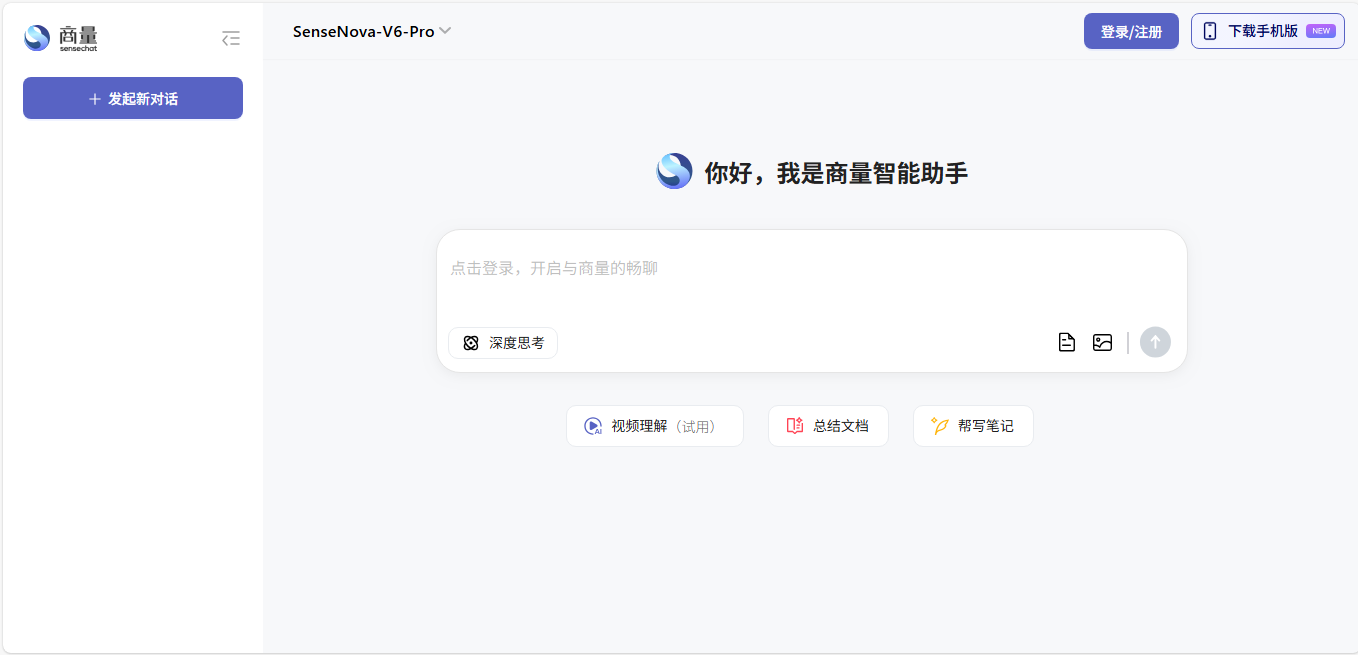Click the 登录/注册 login button
1358x655 pixels.
[1131, 31]
